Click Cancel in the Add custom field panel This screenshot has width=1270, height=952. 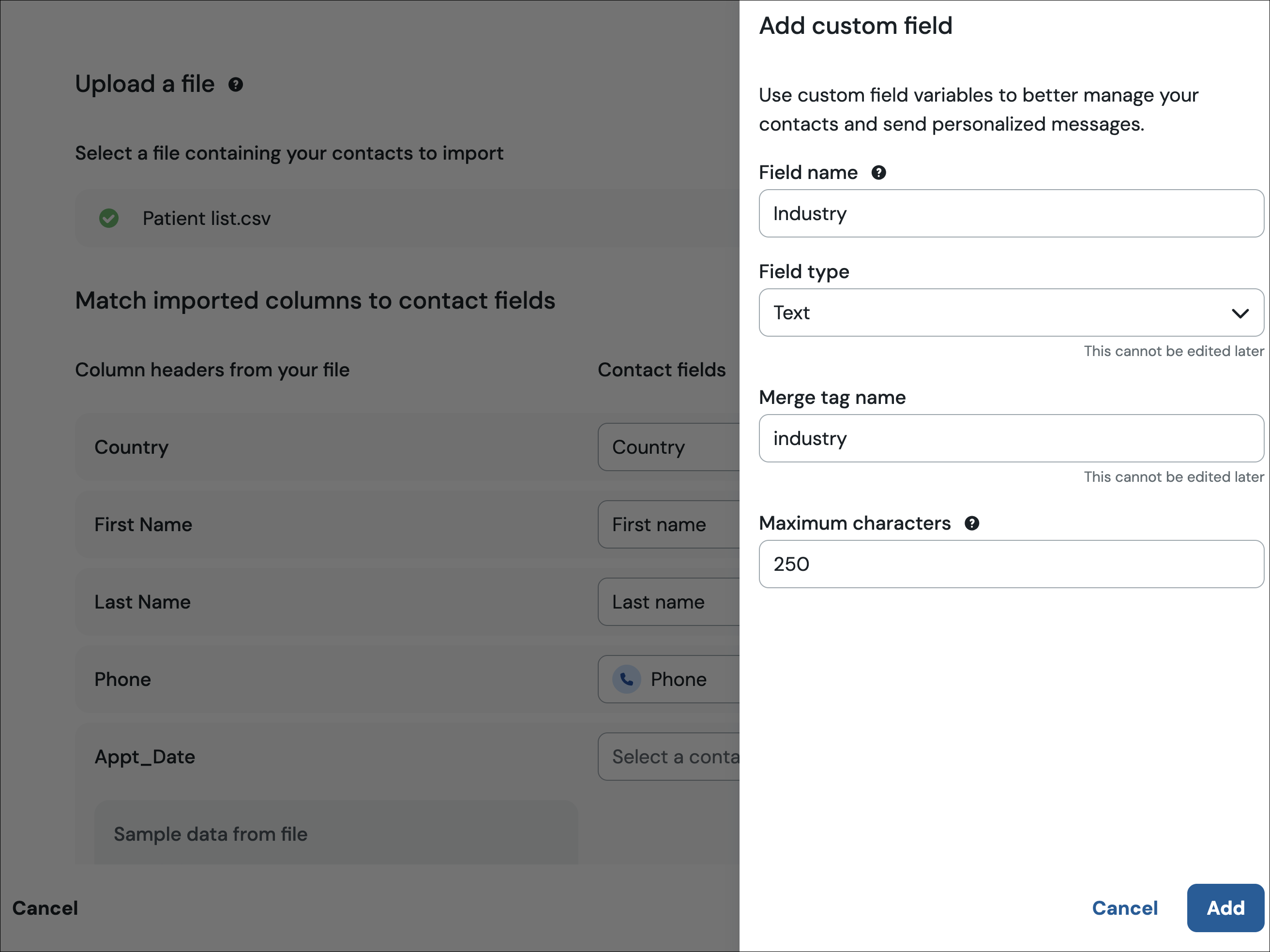1124,908
